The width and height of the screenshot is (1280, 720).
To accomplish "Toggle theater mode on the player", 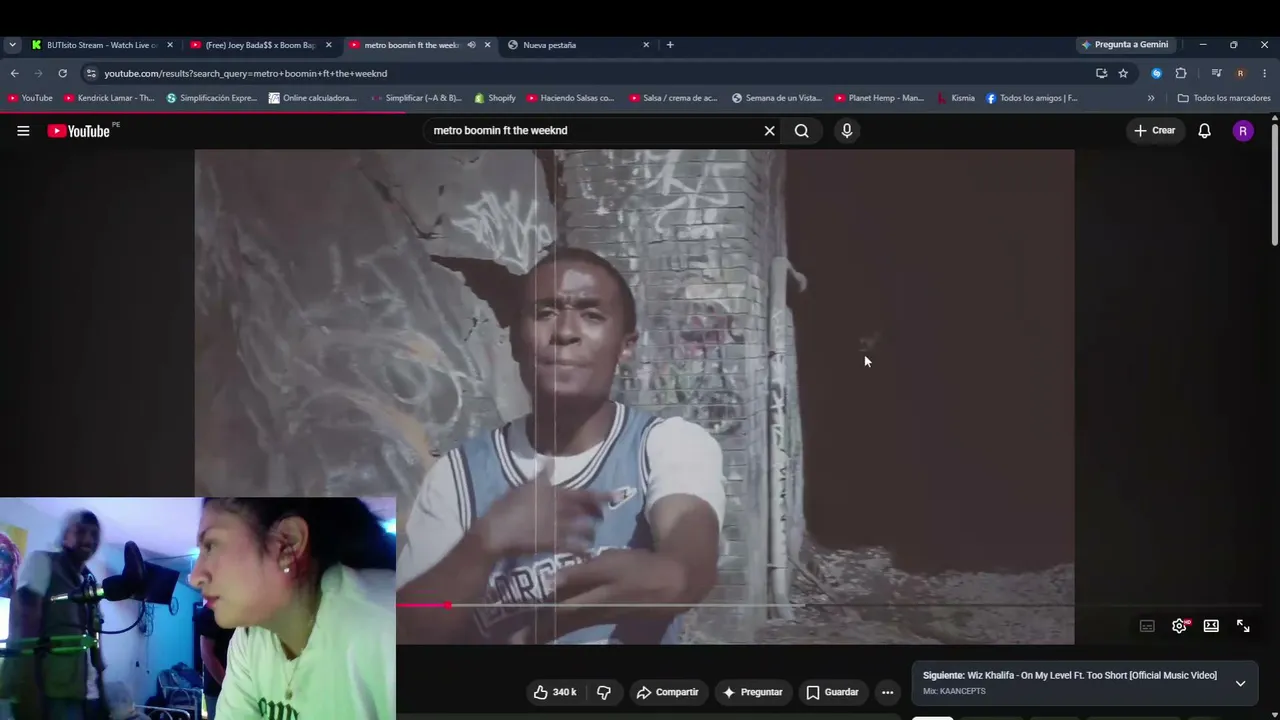I will 1211,626.
